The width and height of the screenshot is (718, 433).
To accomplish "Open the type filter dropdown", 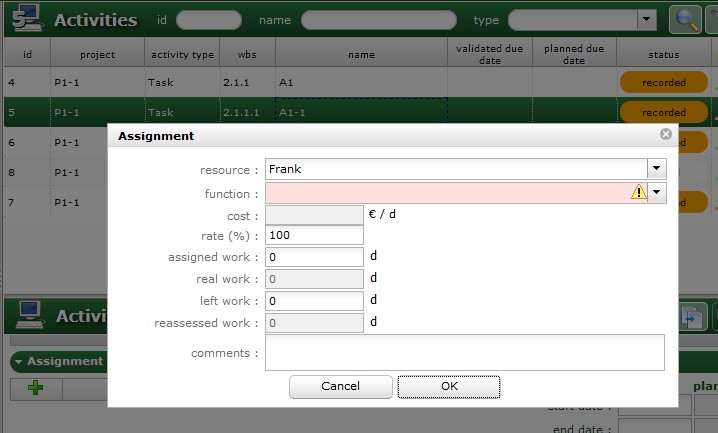I will [x=647, y=20].
